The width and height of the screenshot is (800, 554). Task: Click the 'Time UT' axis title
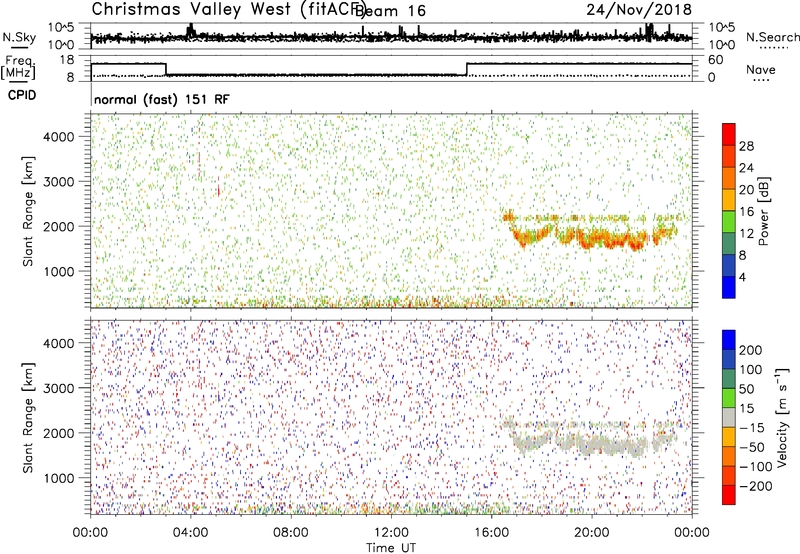pyautogui.click(x=391, y=547)
